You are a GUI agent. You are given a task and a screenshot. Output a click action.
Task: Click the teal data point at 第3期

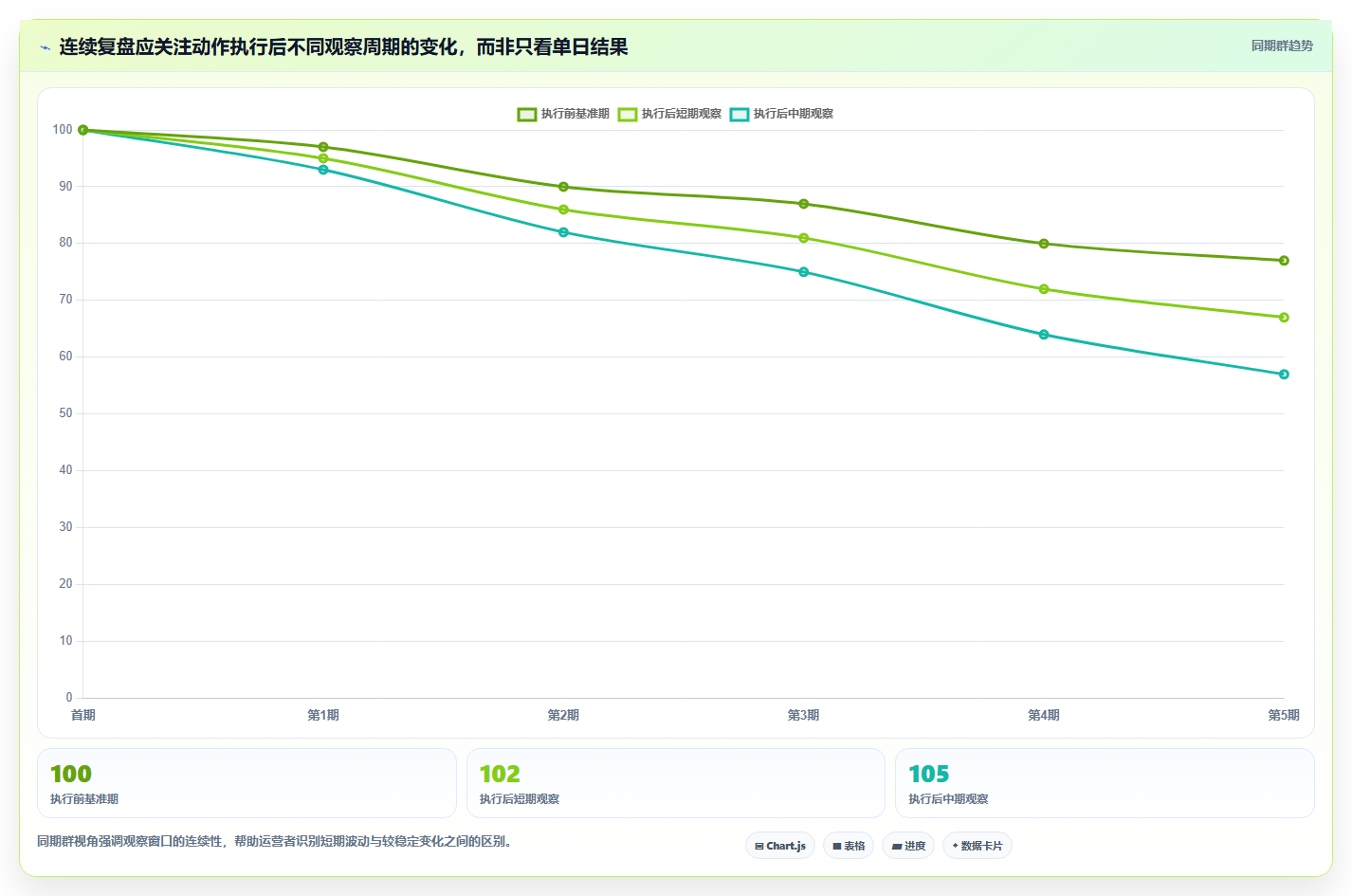804,272
